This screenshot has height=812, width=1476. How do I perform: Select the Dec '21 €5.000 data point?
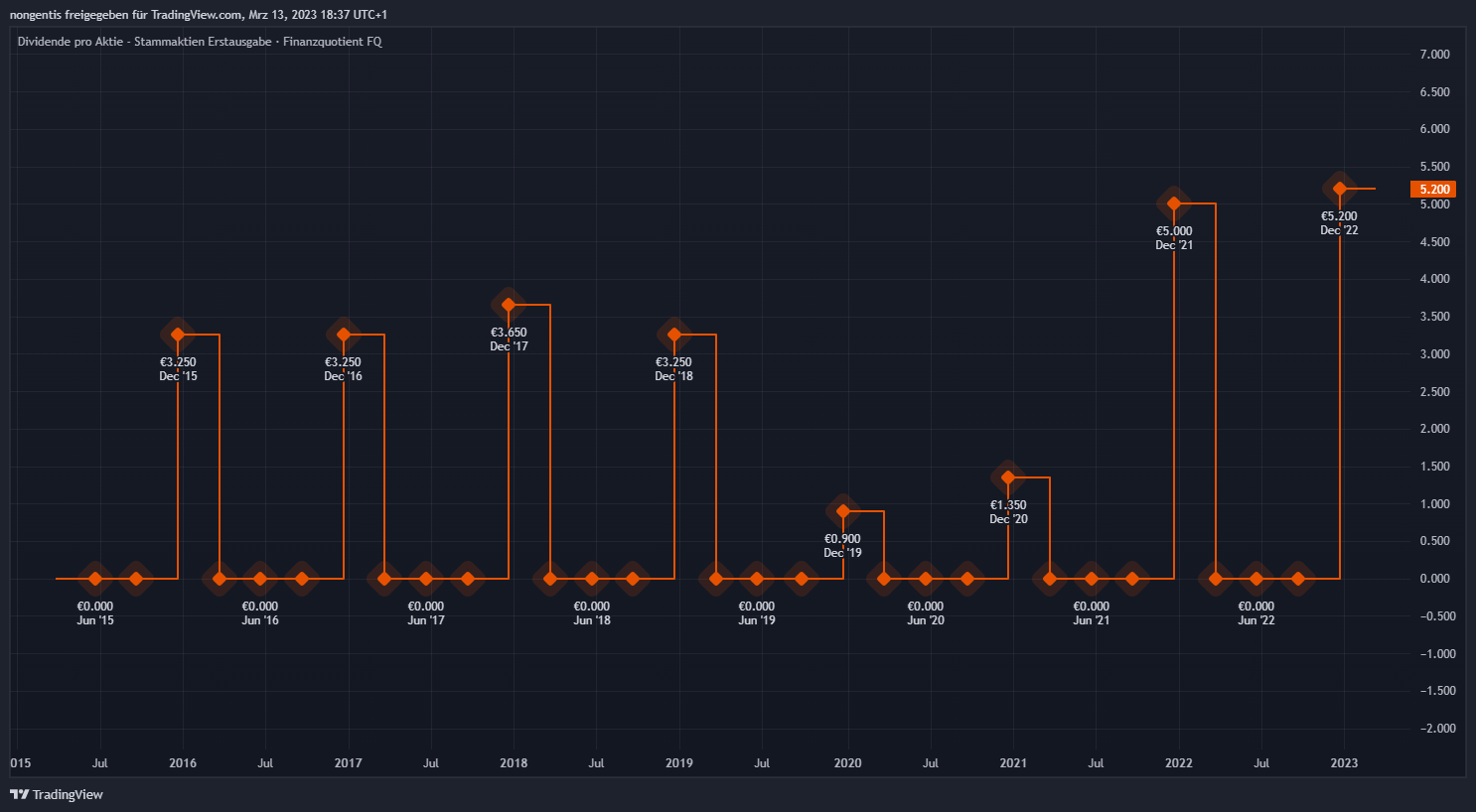click(1174, 203)
